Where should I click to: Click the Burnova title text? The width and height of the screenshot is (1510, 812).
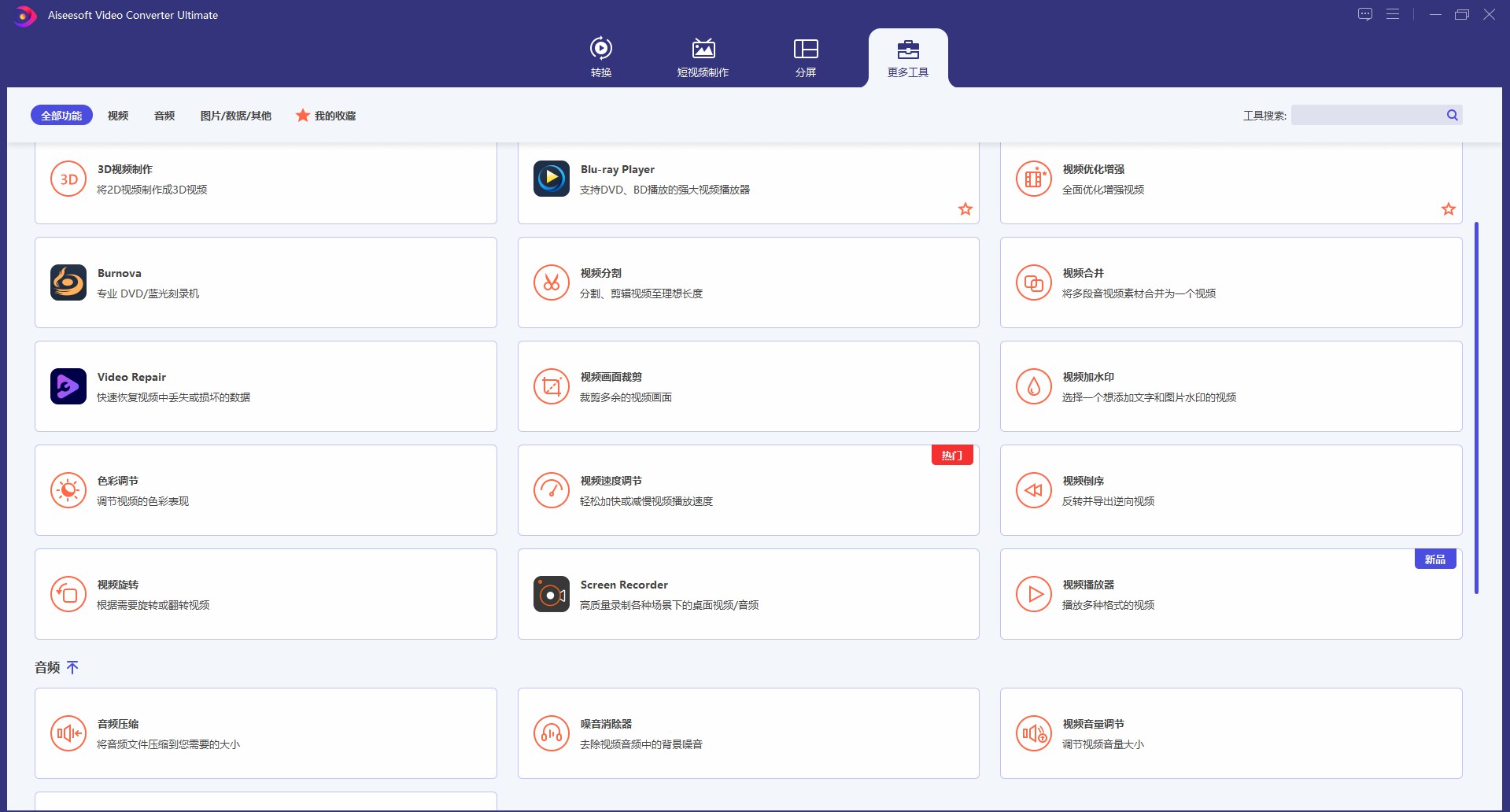tap(120, 273)
